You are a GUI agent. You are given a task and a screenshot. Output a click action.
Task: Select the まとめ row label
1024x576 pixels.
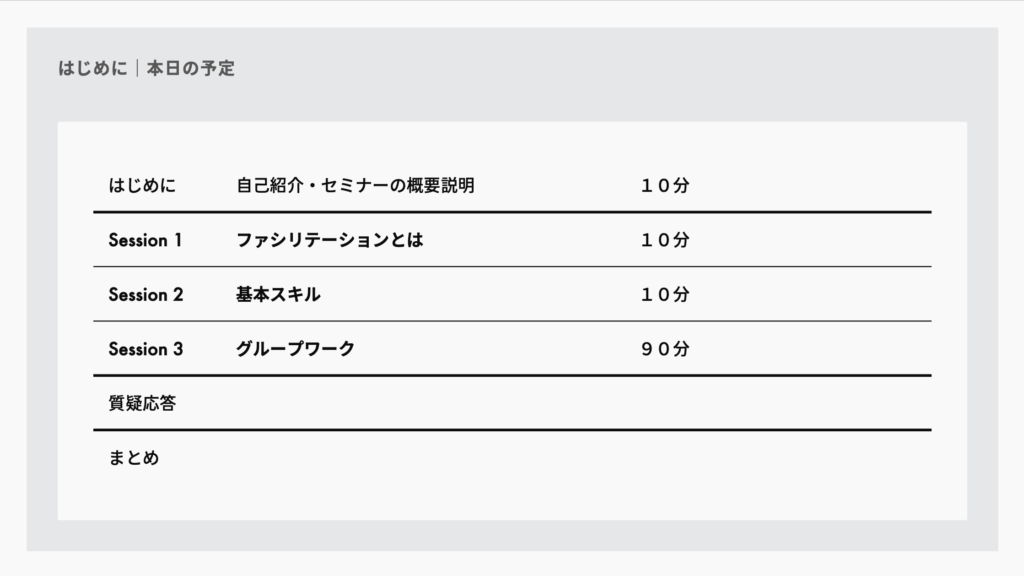133,458
